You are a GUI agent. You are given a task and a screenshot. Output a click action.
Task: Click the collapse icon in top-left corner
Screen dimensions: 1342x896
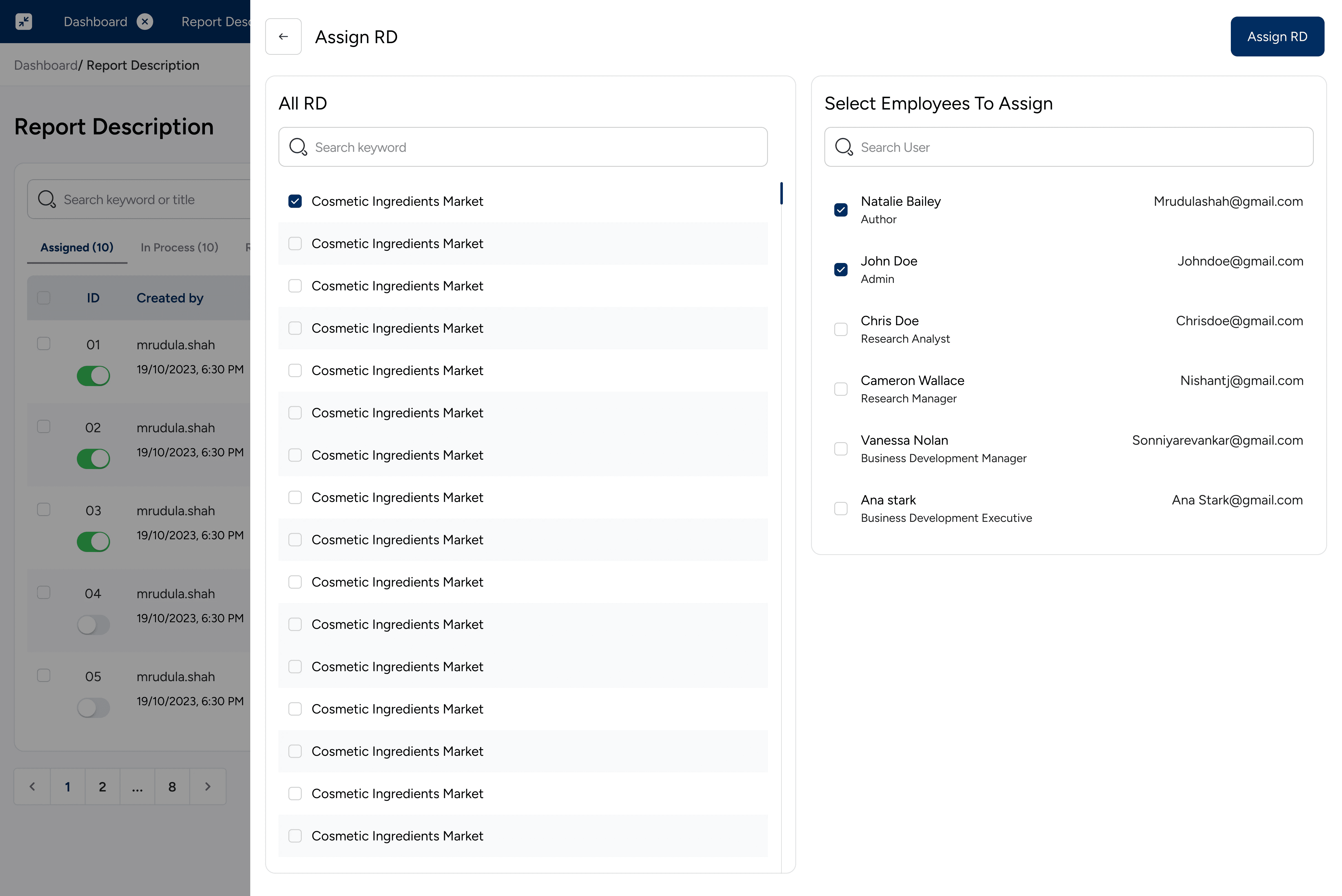click(24, 22)
